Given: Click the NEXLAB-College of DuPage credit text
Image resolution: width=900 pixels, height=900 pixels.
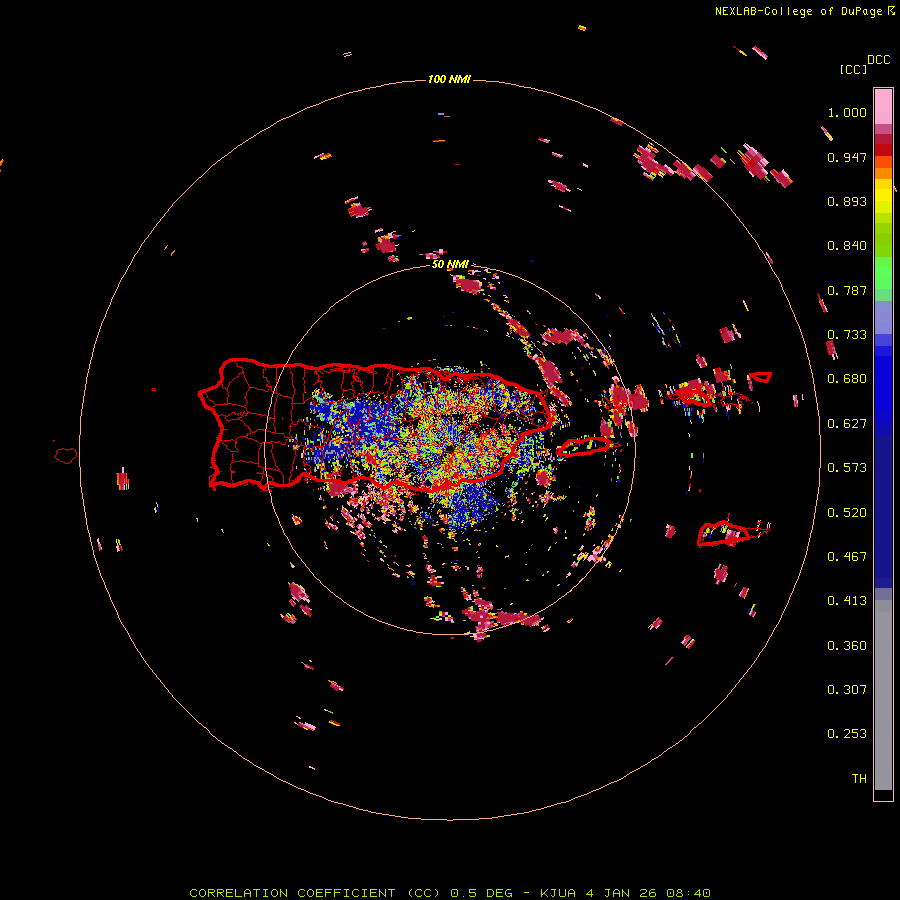Looking at the screenshot, I should (x=799, y=11).
